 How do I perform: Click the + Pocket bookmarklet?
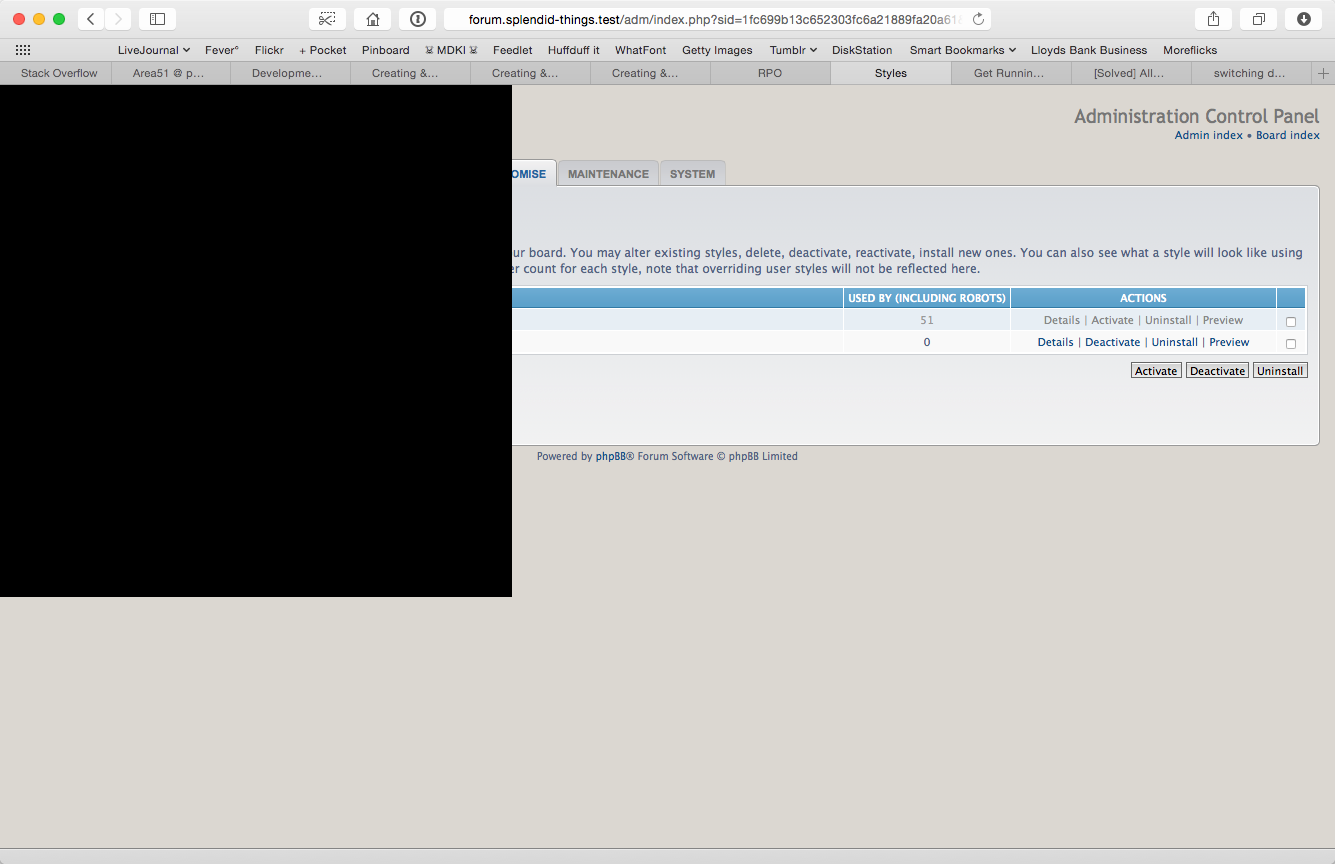323,50
